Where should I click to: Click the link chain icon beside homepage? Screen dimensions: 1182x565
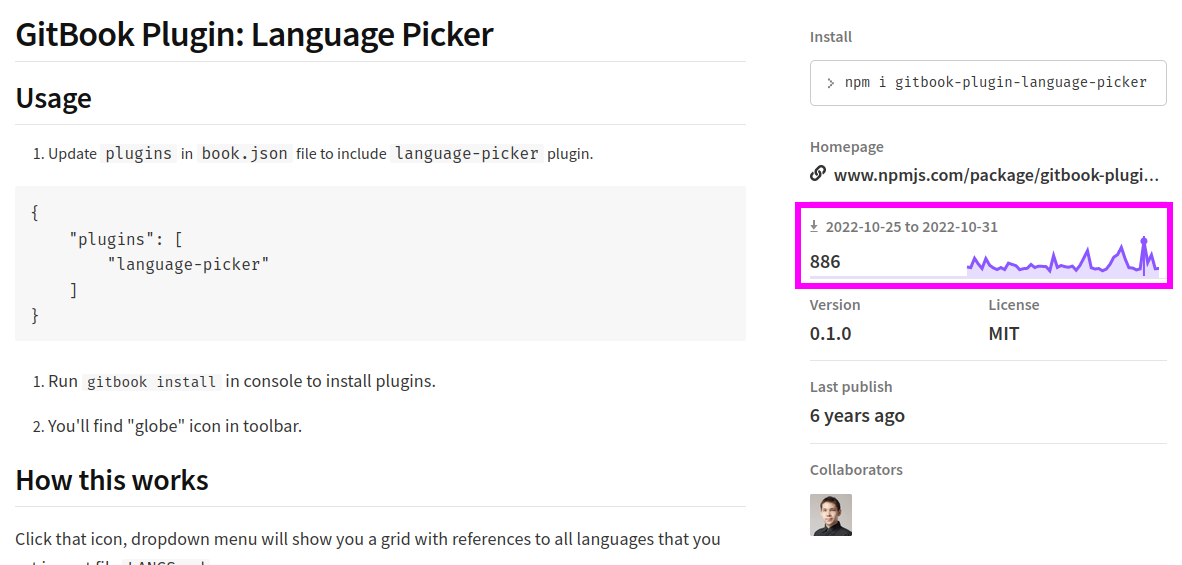tap(817, 175)
